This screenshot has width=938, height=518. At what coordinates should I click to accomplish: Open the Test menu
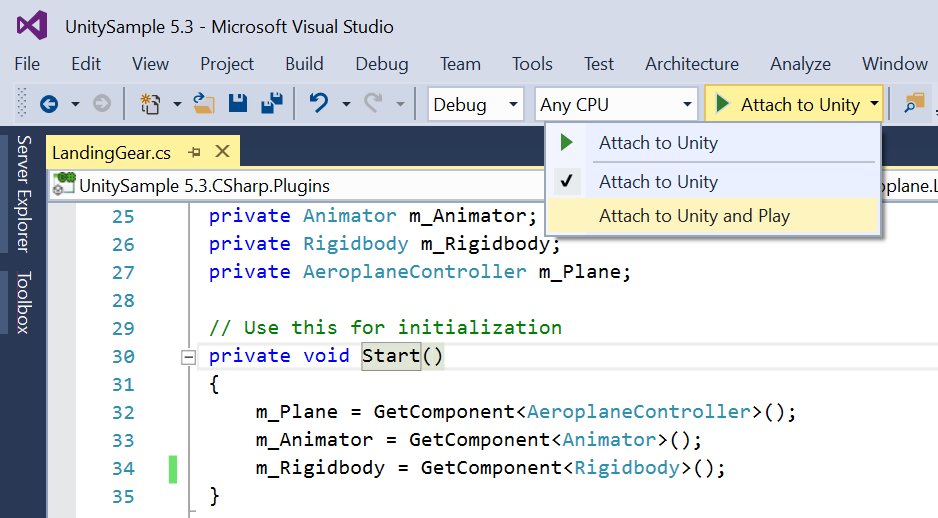coord(599,64)
